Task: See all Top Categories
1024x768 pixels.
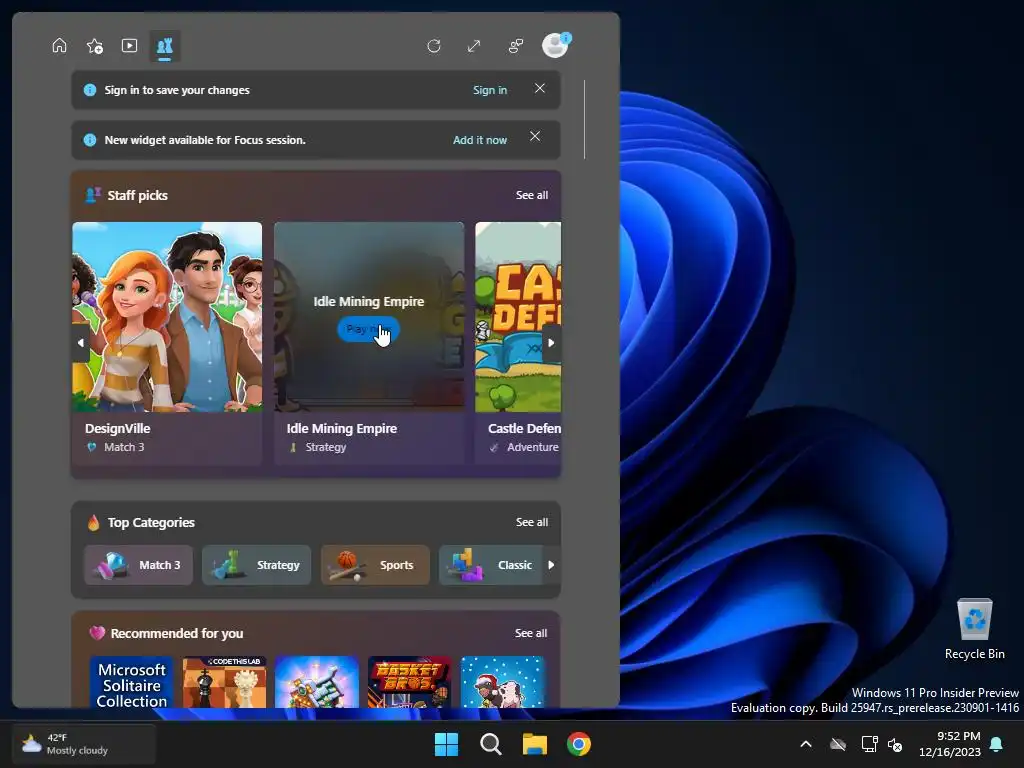Action: tap(532, 522)
